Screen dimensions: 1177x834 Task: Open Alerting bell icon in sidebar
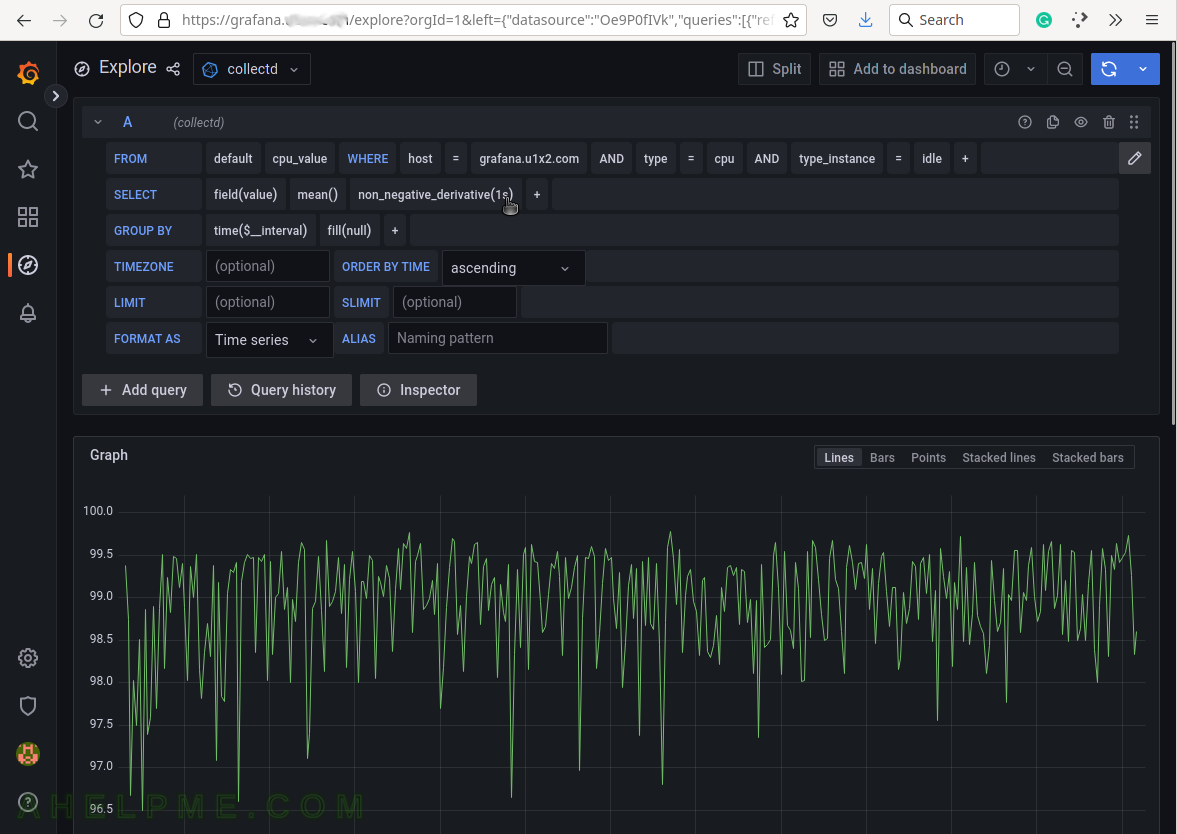tap(28, 313)
